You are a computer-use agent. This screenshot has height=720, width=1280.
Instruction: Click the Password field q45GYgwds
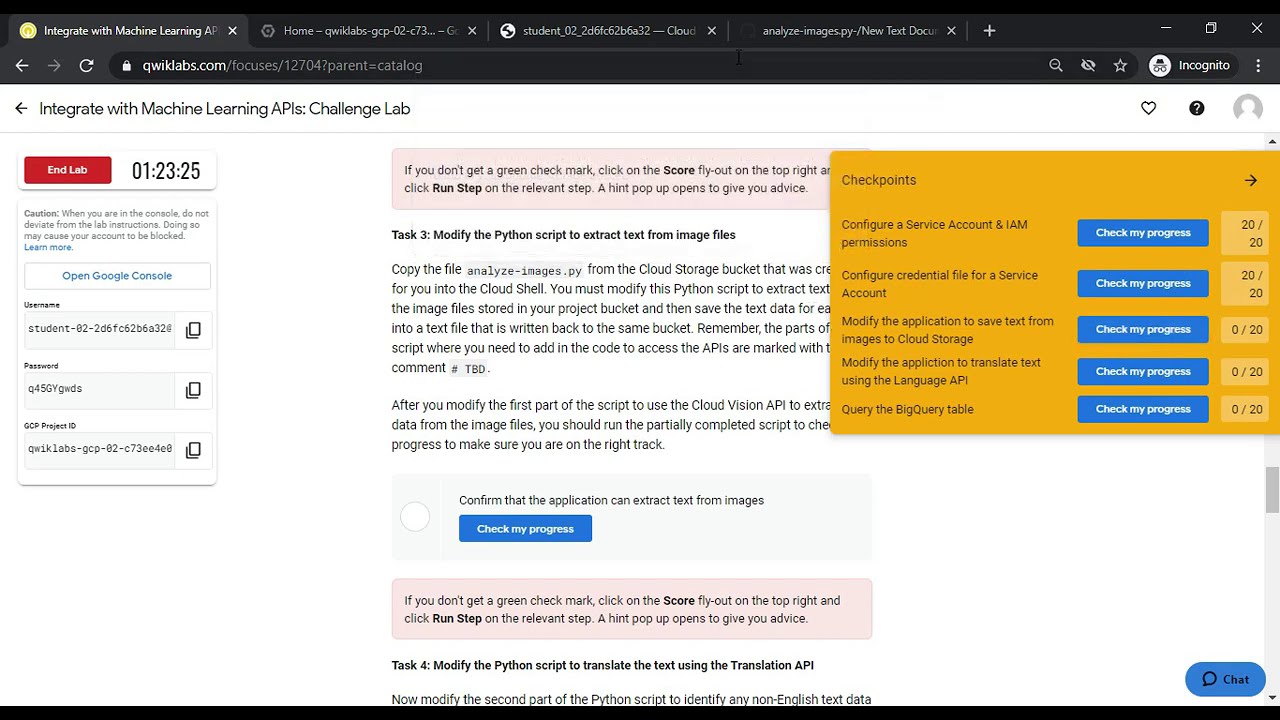click(x=99, y=389)
